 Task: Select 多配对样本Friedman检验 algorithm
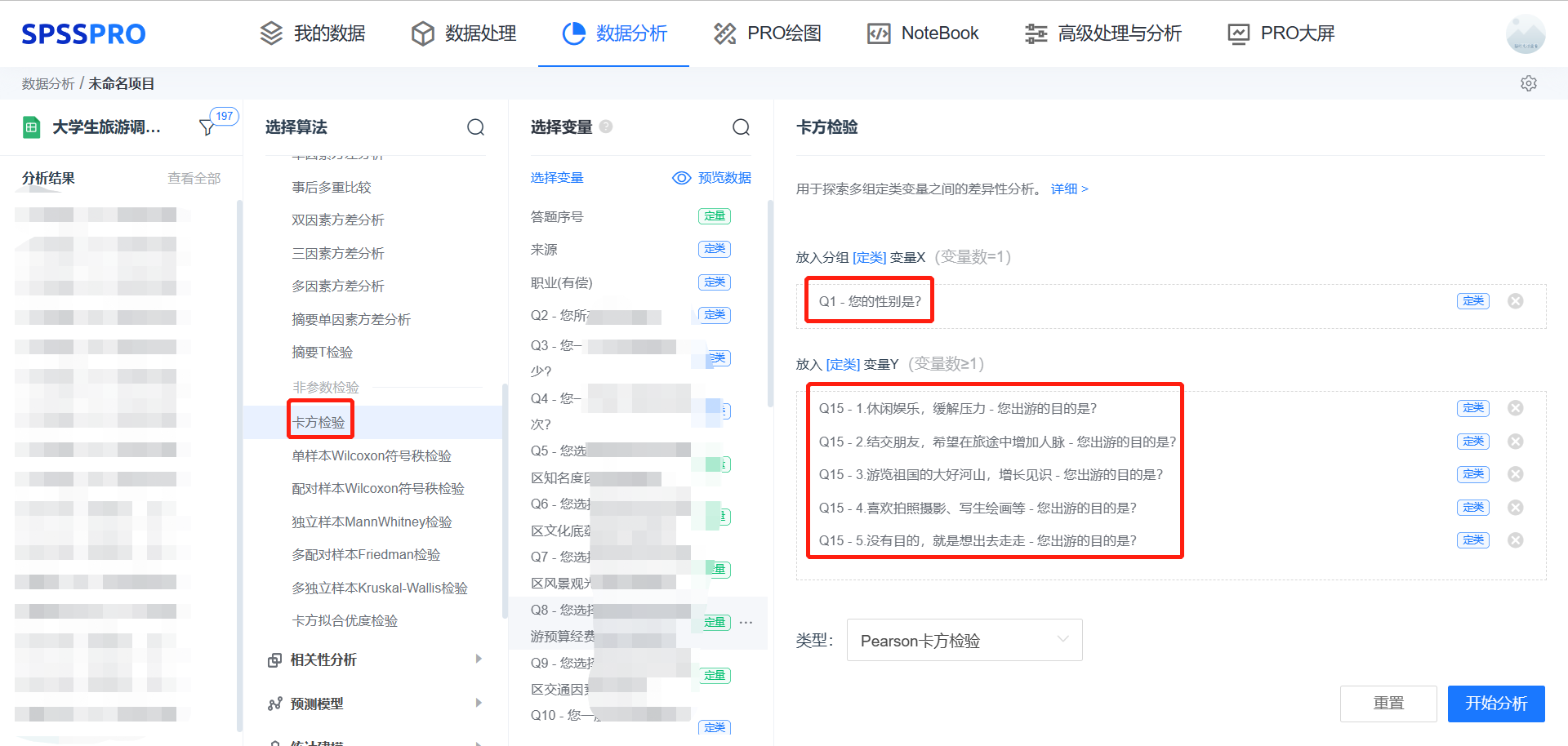pos(366,554)
